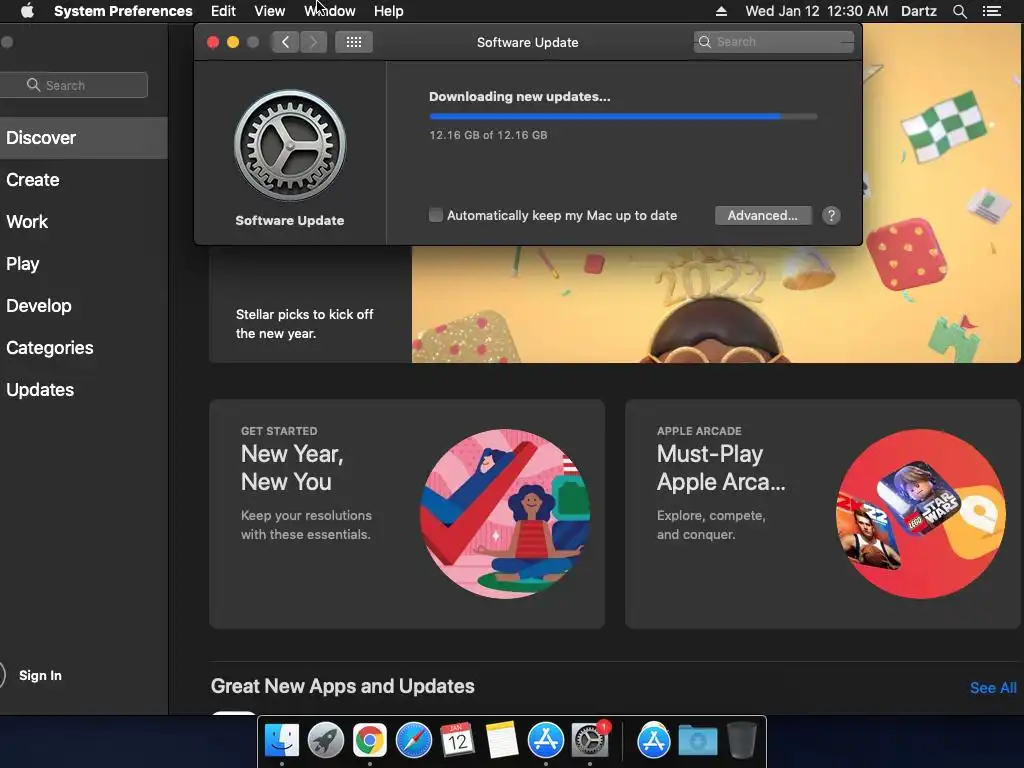Click the Software Update label under gear
1024x768 pixels.
pyautogui.click(x=290, y=221)
